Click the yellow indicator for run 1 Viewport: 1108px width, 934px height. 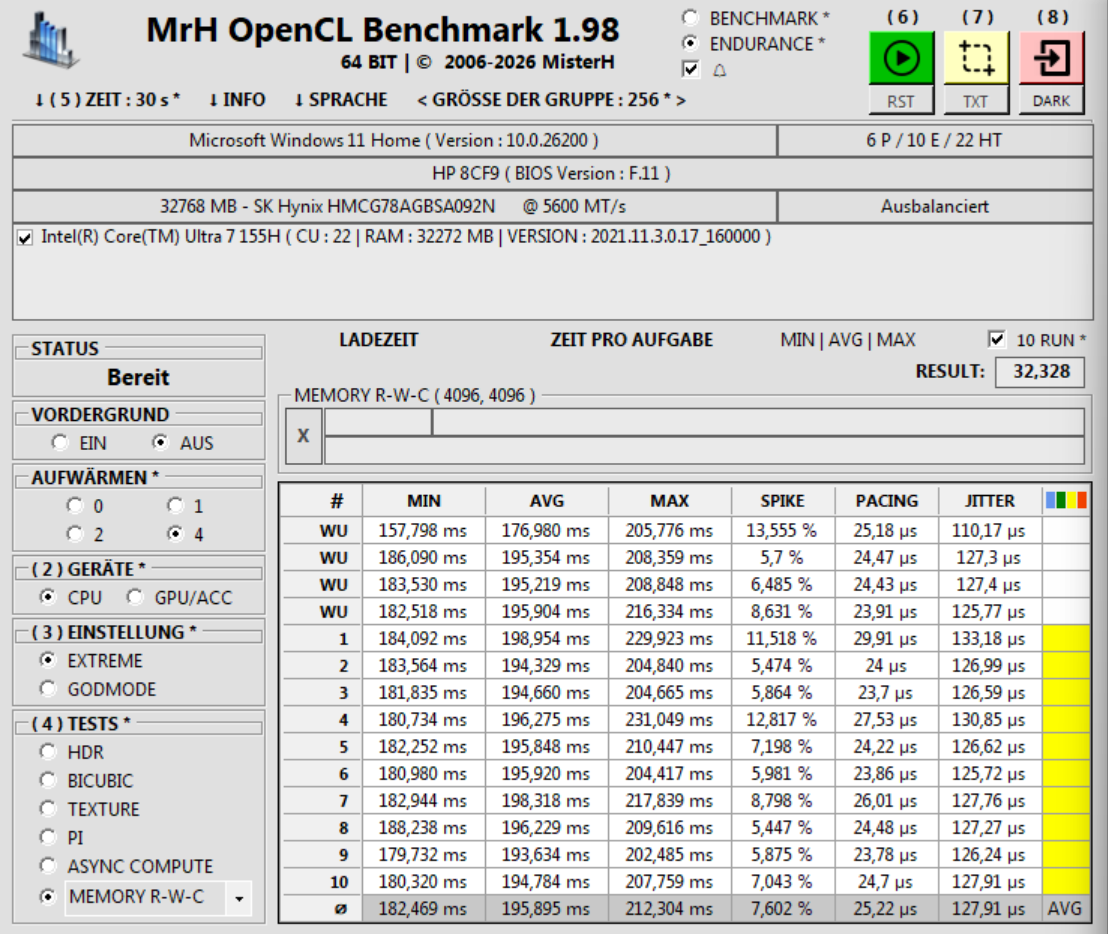[1066, 639]
